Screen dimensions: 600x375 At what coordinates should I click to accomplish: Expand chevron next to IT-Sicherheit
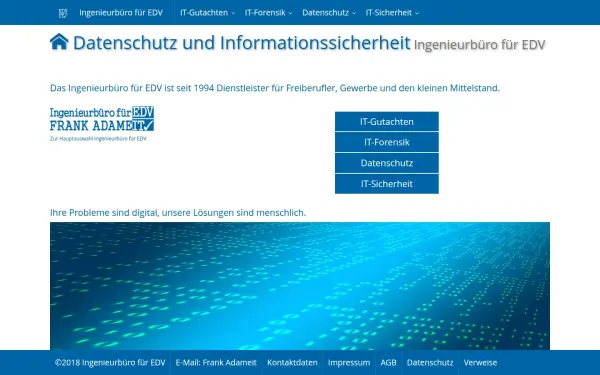point(417,13)
